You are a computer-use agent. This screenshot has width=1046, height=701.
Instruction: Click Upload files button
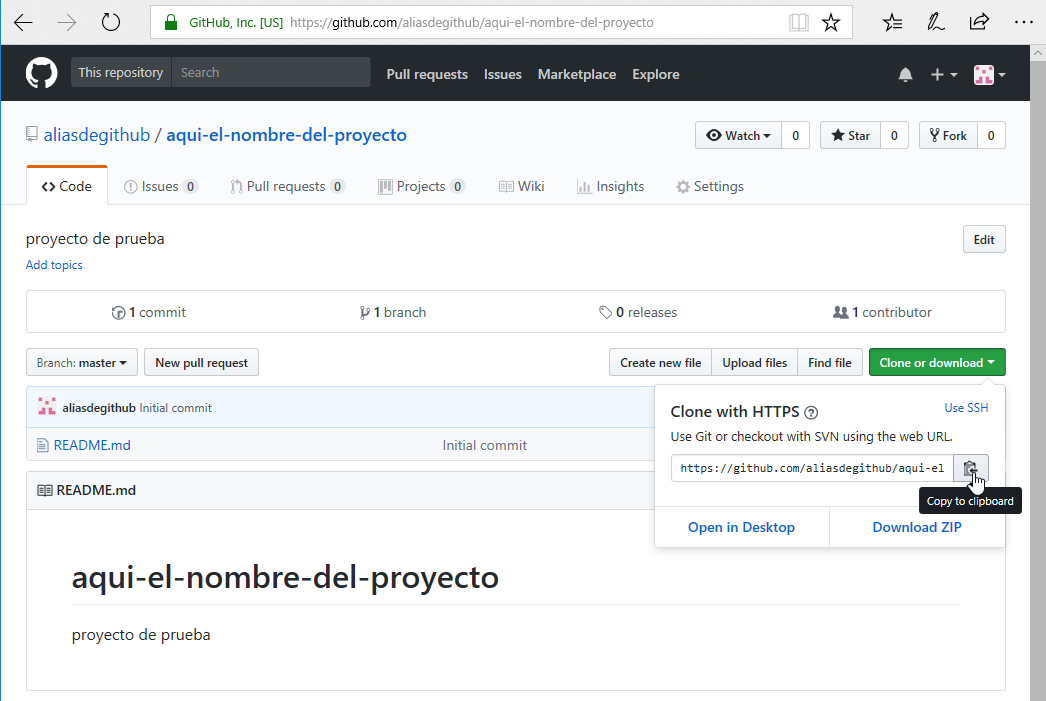754,363
